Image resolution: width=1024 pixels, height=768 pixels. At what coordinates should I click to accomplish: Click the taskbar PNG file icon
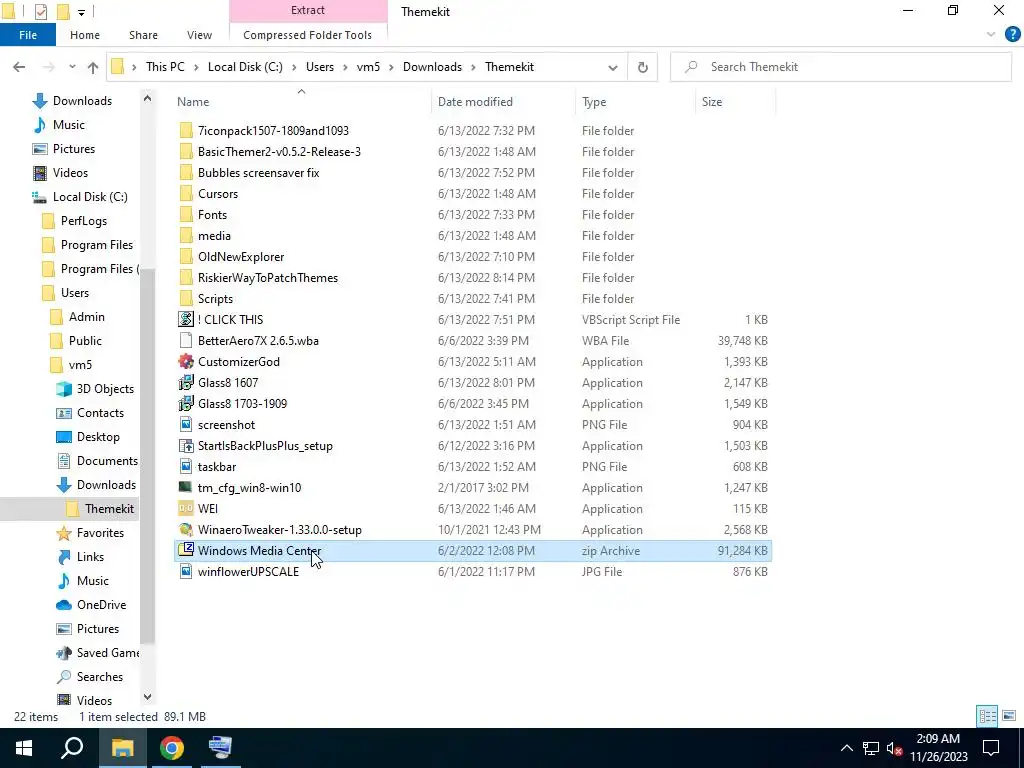point(186,466)
